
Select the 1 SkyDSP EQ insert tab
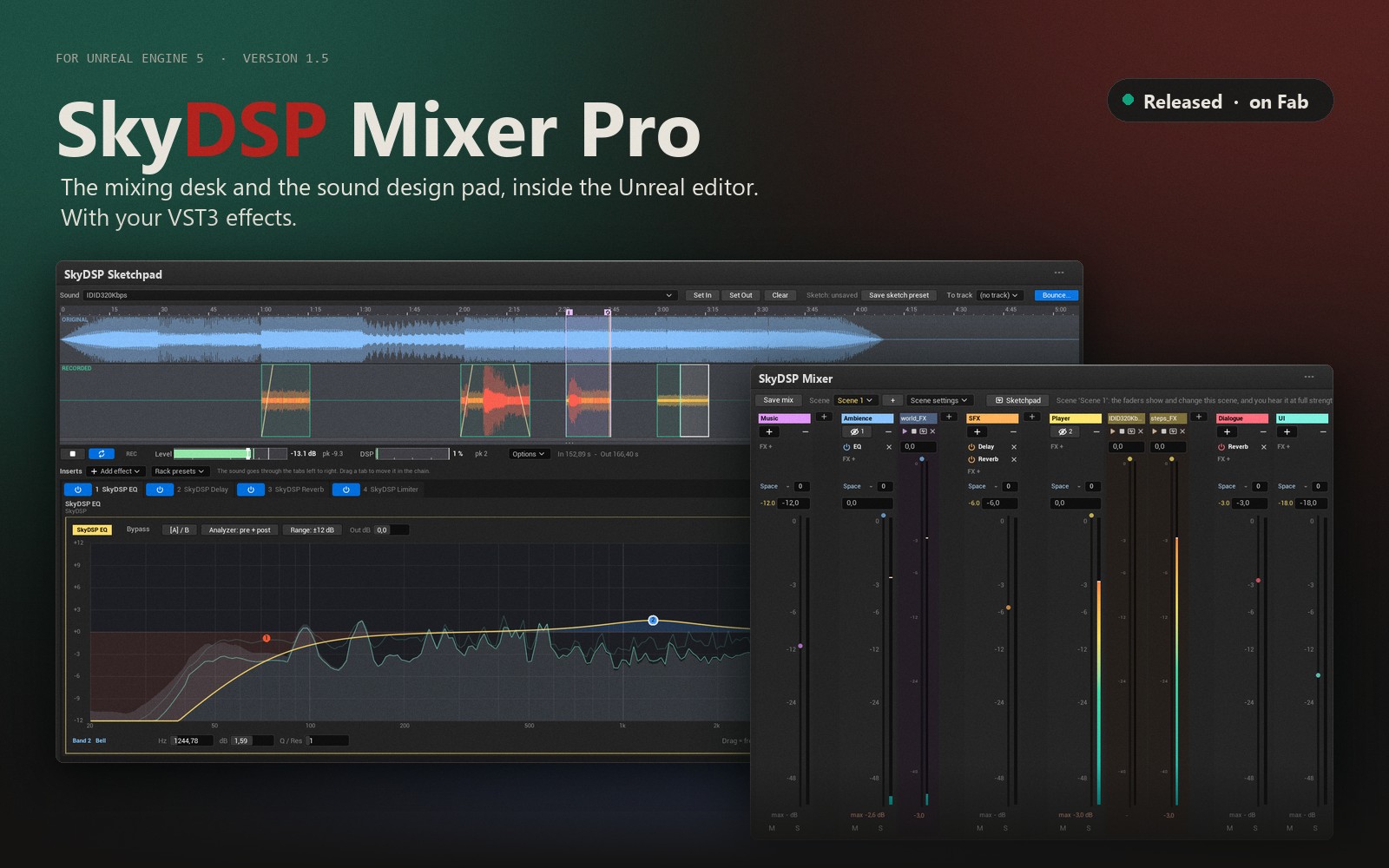click(x=116, y=490)
